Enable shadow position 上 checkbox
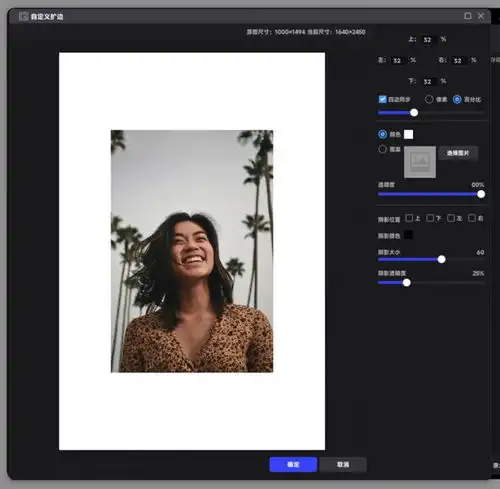This screenshot has width=500, height=489. click(x=409, y=218)
